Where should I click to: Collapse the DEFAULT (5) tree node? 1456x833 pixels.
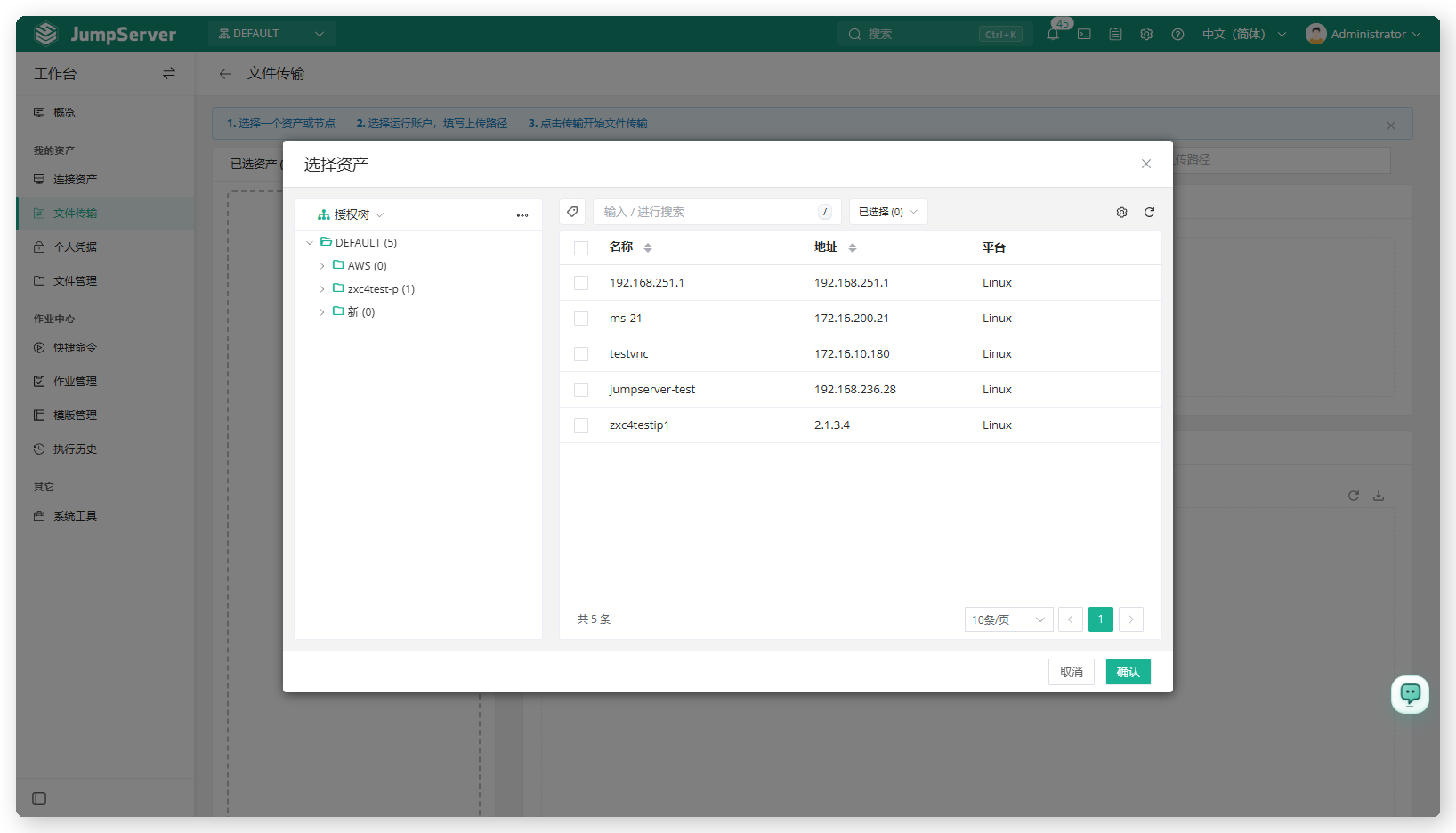tap(310, 243)
